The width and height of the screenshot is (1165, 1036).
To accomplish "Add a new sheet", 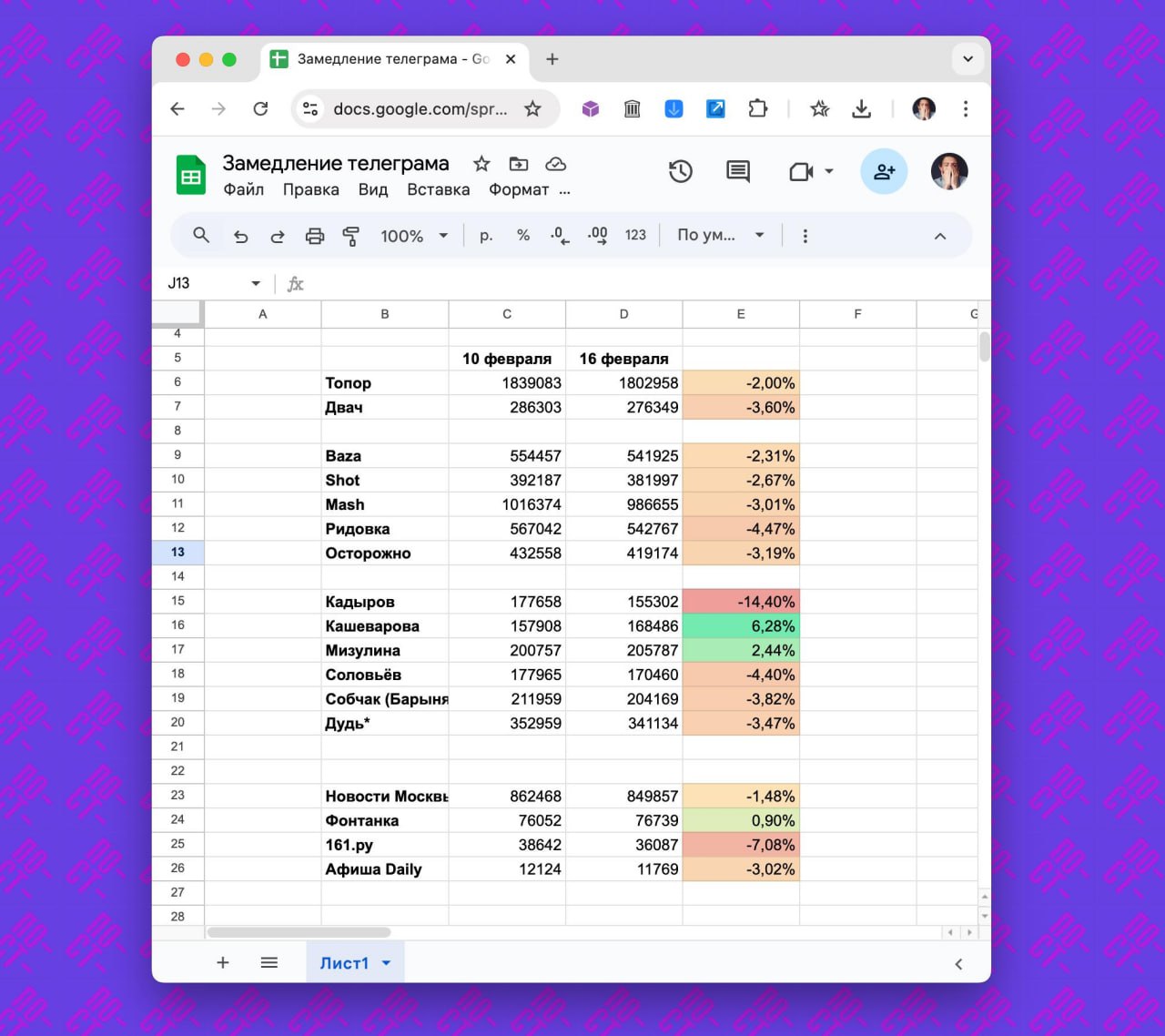I will 223,962.
